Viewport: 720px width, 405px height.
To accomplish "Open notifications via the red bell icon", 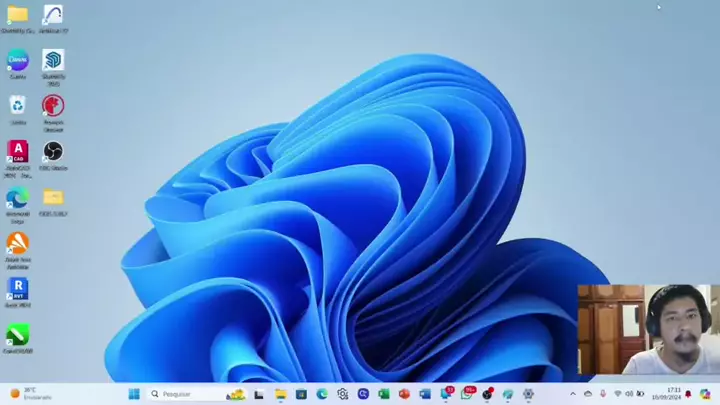I will pyautogui.click(x=688, y=394).
